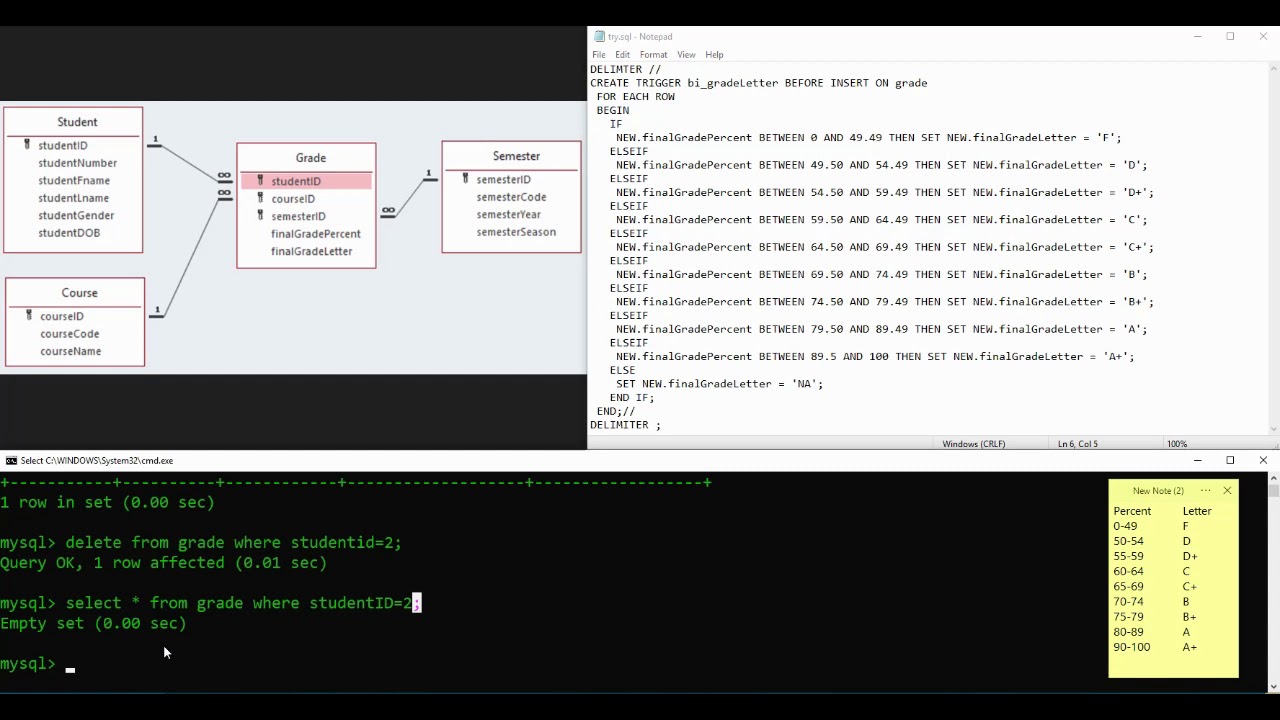Click the 100% zoom indicator in Notepad
1280x720 pixels.
1177,444
